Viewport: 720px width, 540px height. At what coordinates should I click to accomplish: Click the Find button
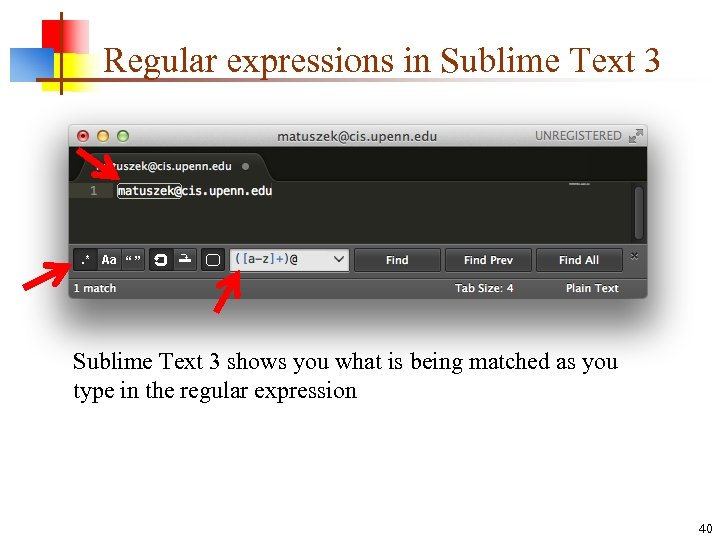click(397, 260)
